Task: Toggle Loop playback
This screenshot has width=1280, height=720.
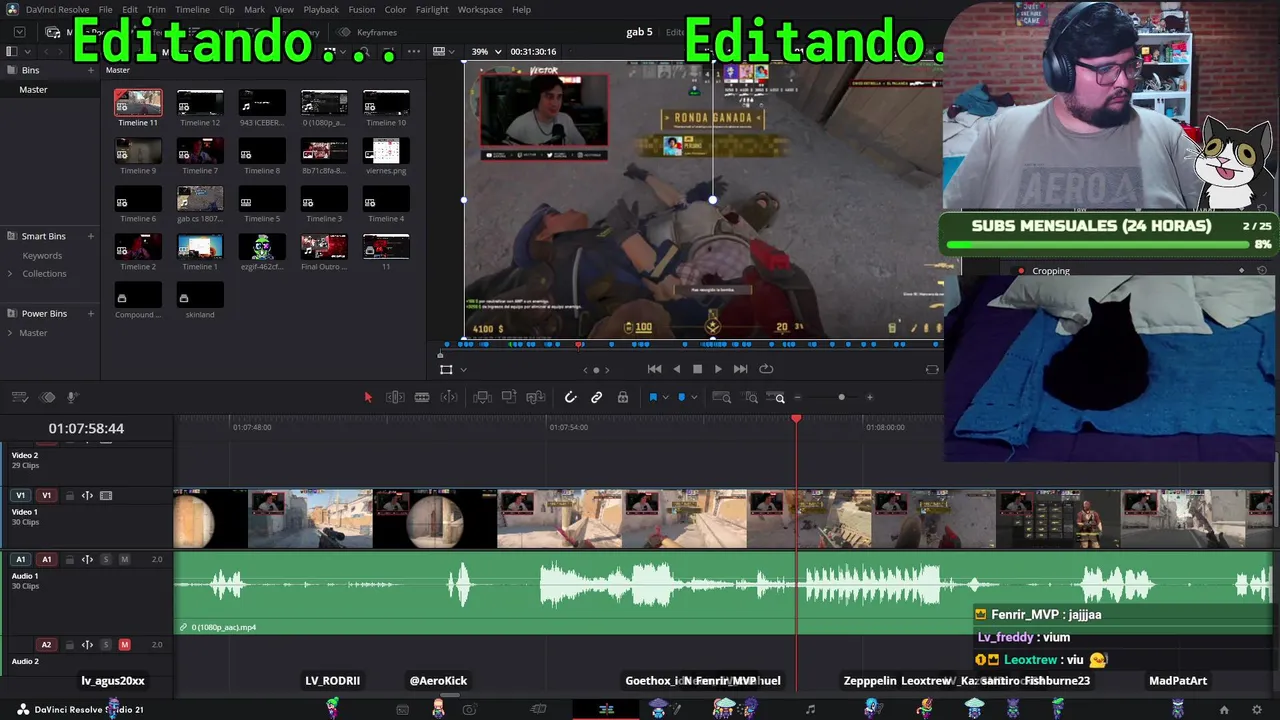Action: [766, 369]
